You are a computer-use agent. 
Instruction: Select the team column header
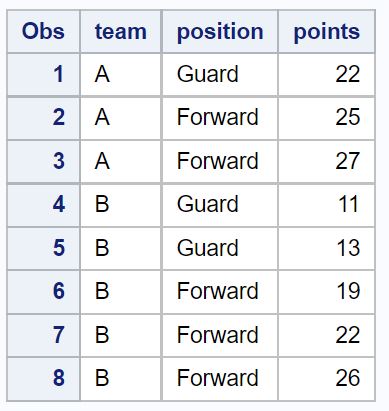click(x=121, y=31)
